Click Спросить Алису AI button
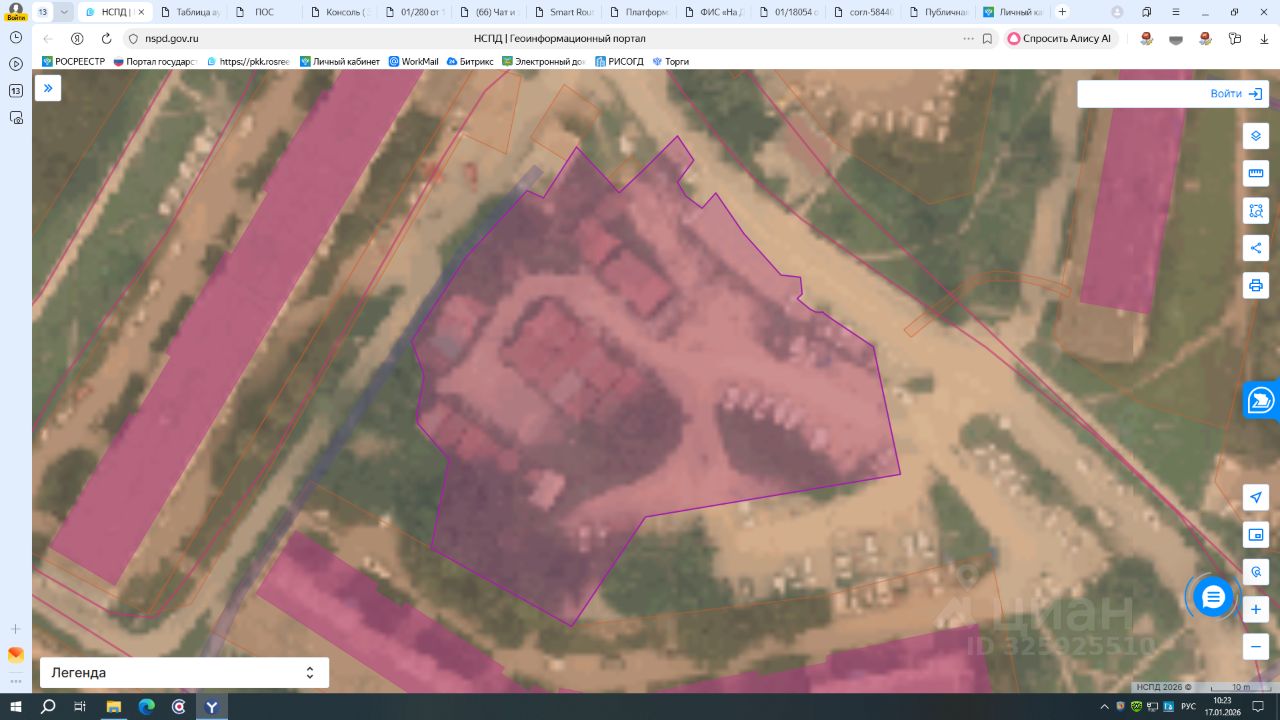 (1059, 38)
